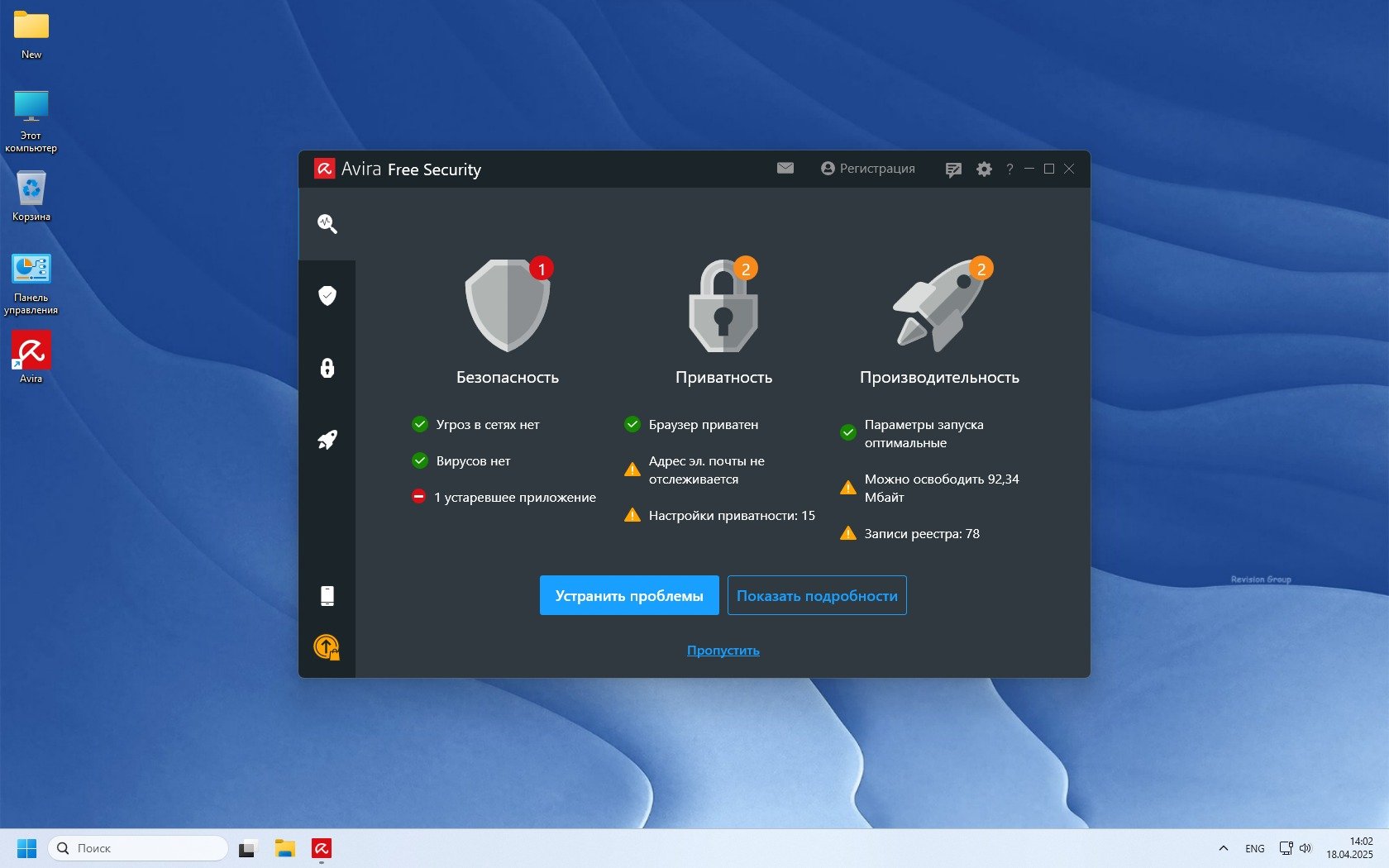Open the Security shield sidebar section
1389x868 pixels.
(327, 296)
